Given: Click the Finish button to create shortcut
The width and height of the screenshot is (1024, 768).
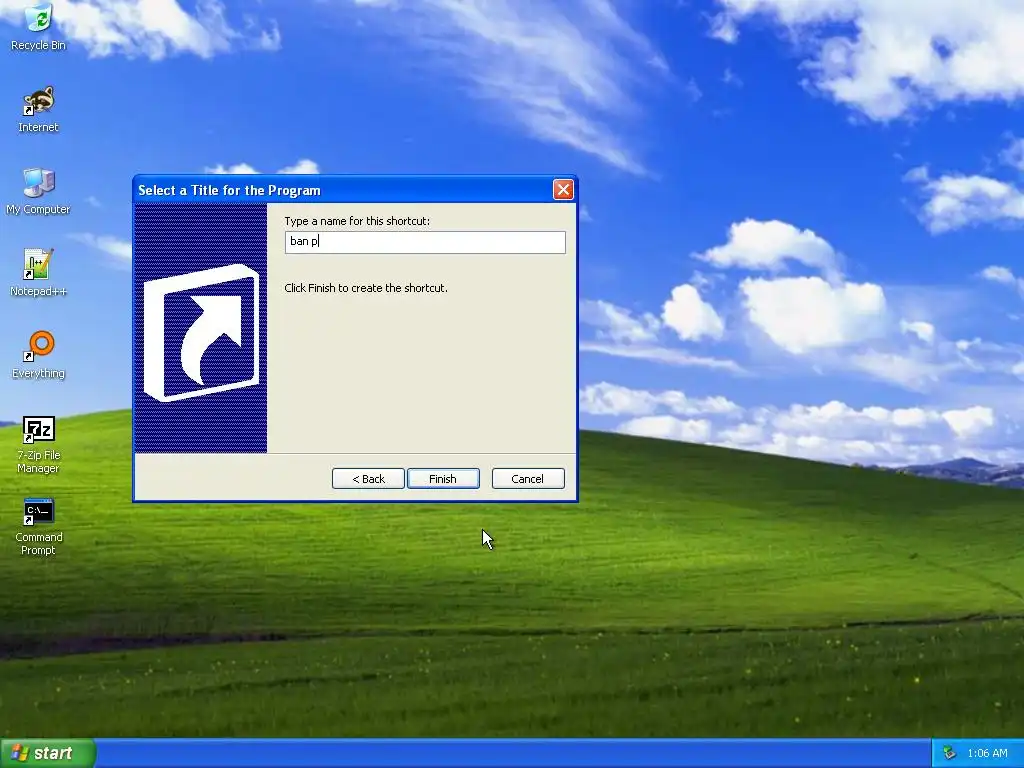Looking at the screenshot, I should point(443,479).
